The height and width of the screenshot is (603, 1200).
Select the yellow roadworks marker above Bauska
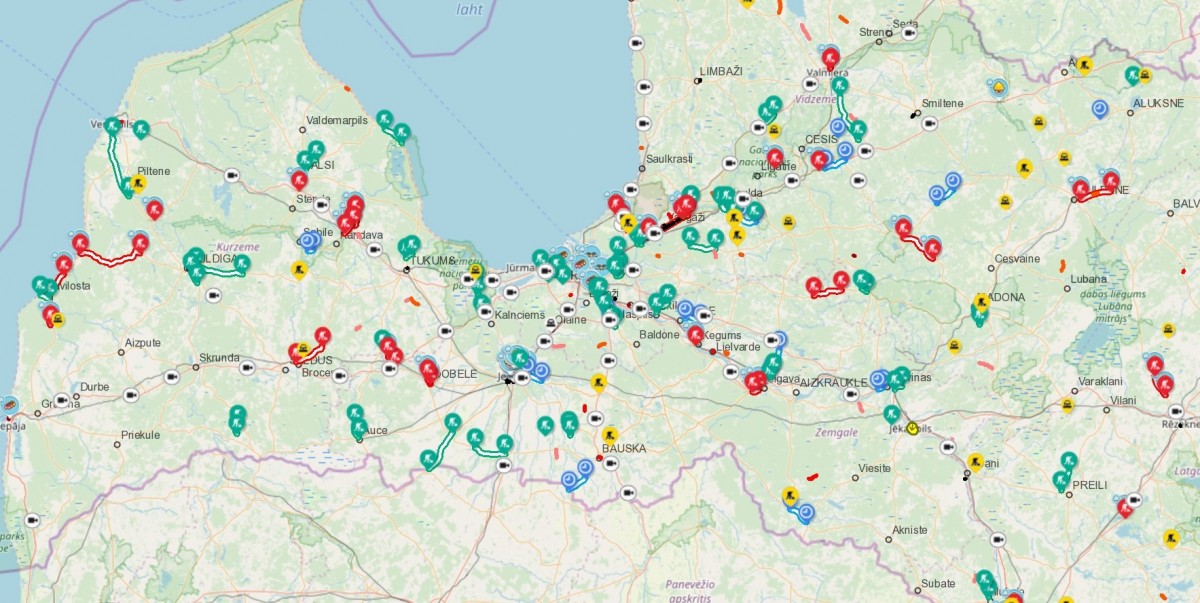pyautogui.click(x=599, y=381)
